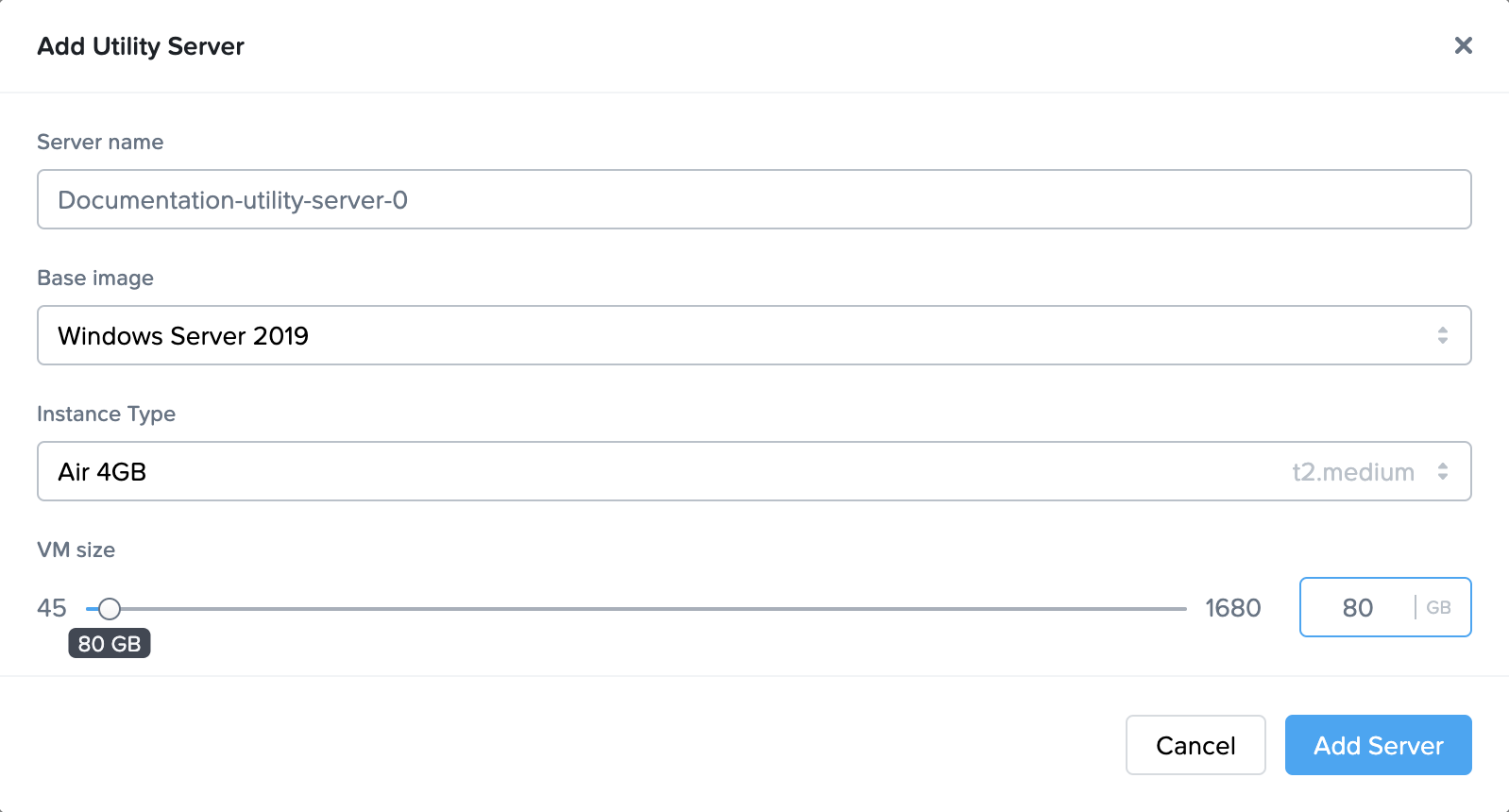Click the Cancel button
This screenshot has height=812, width=1509.
1195,745
